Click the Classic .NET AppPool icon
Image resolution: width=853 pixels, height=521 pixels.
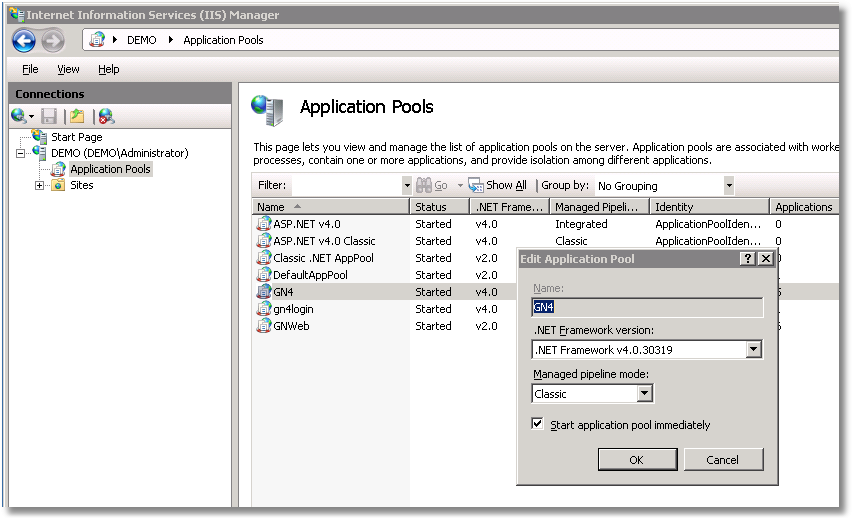pos(264,258)
